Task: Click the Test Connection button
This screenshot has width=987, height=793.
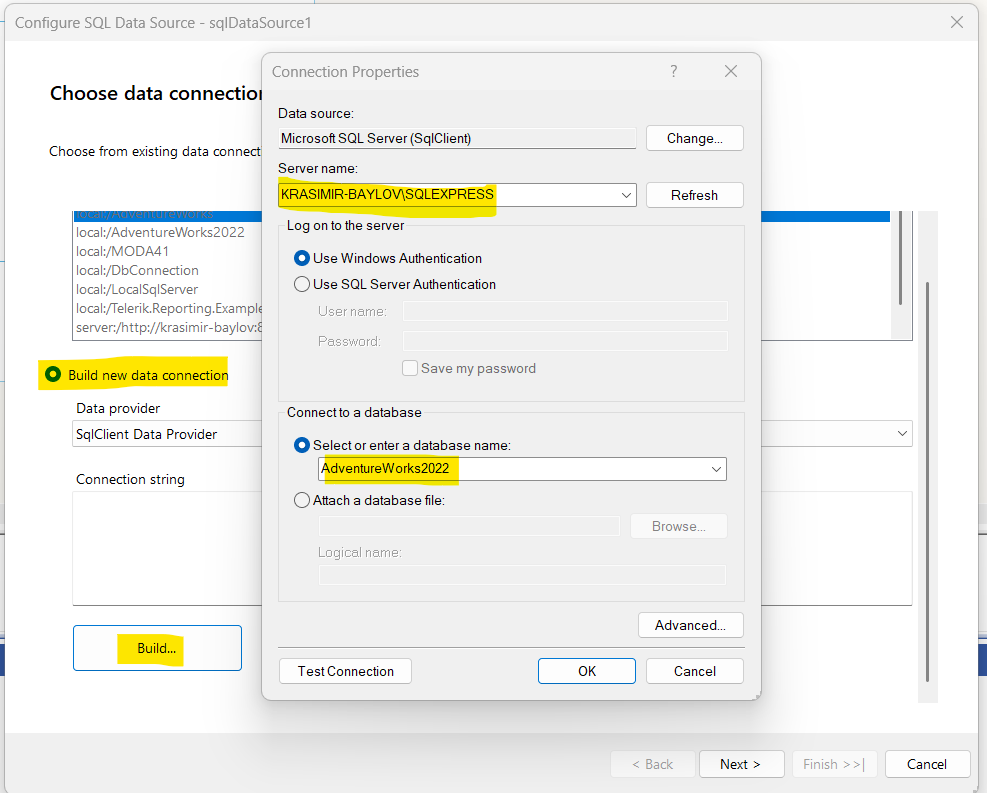Action: tap(346, 671)
